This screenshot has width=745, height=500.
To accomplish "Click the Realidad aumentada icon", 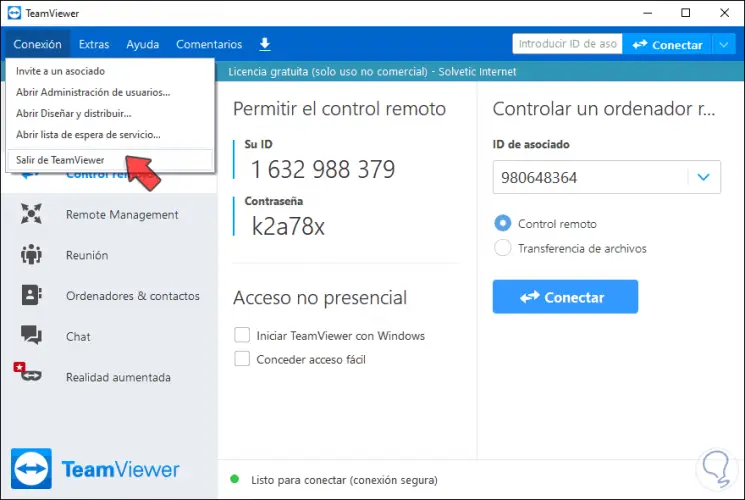I will [x=31, y=377].
